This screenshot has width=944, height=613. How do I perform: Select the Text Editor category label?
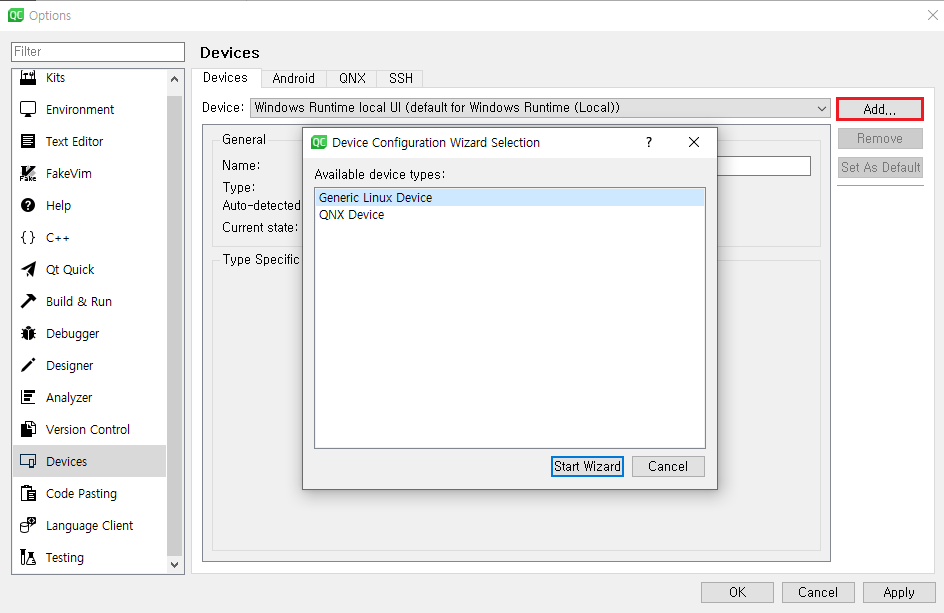coord(75,142)
